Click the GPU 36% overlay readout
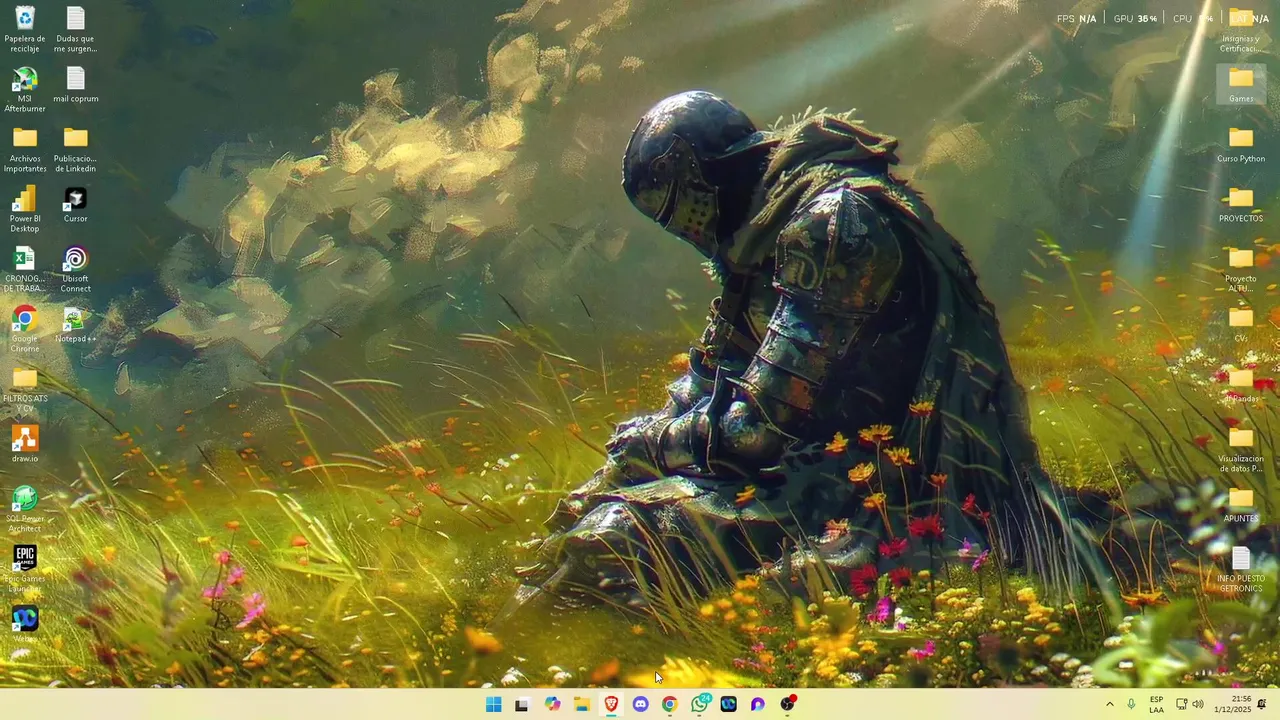Image resolution: width=1280 pixels, height=720 pixels. click(x=1135, y=19)
